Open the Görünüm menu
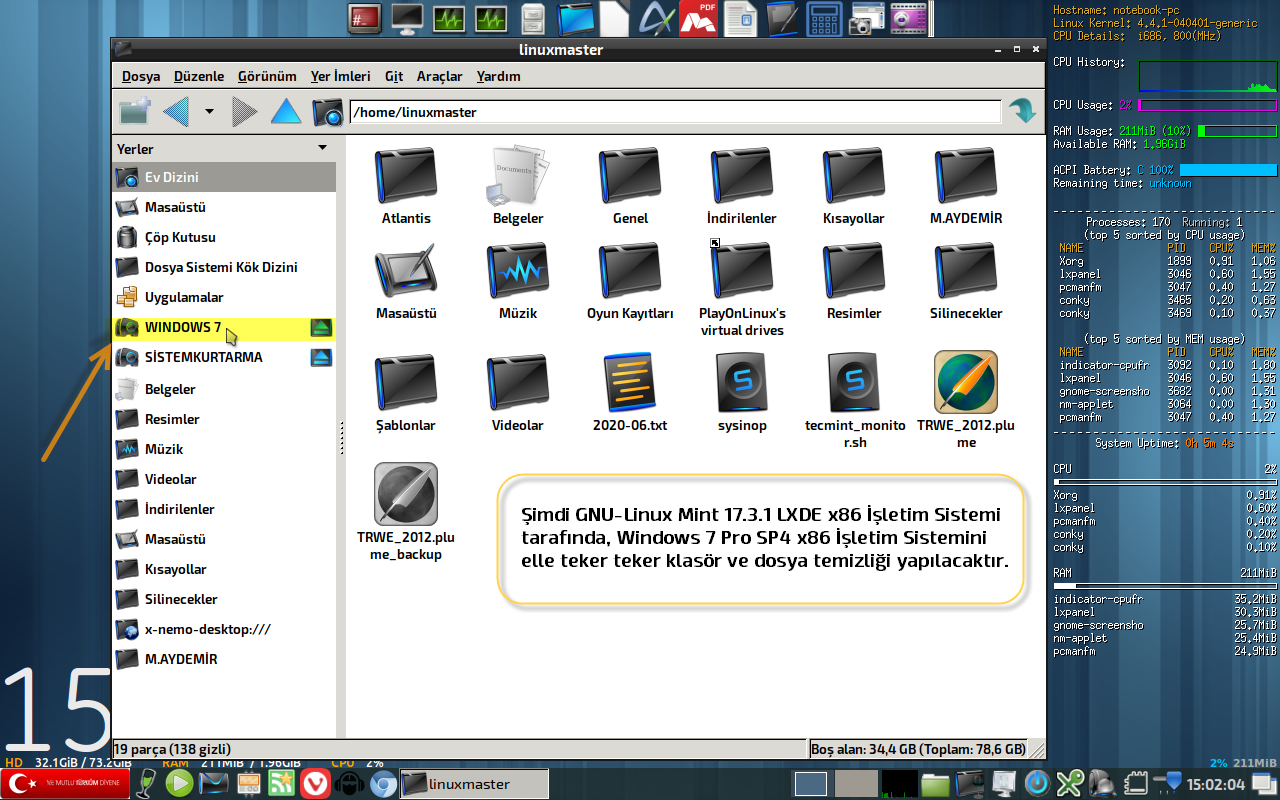1280x800 pixels. pos(267,76)
